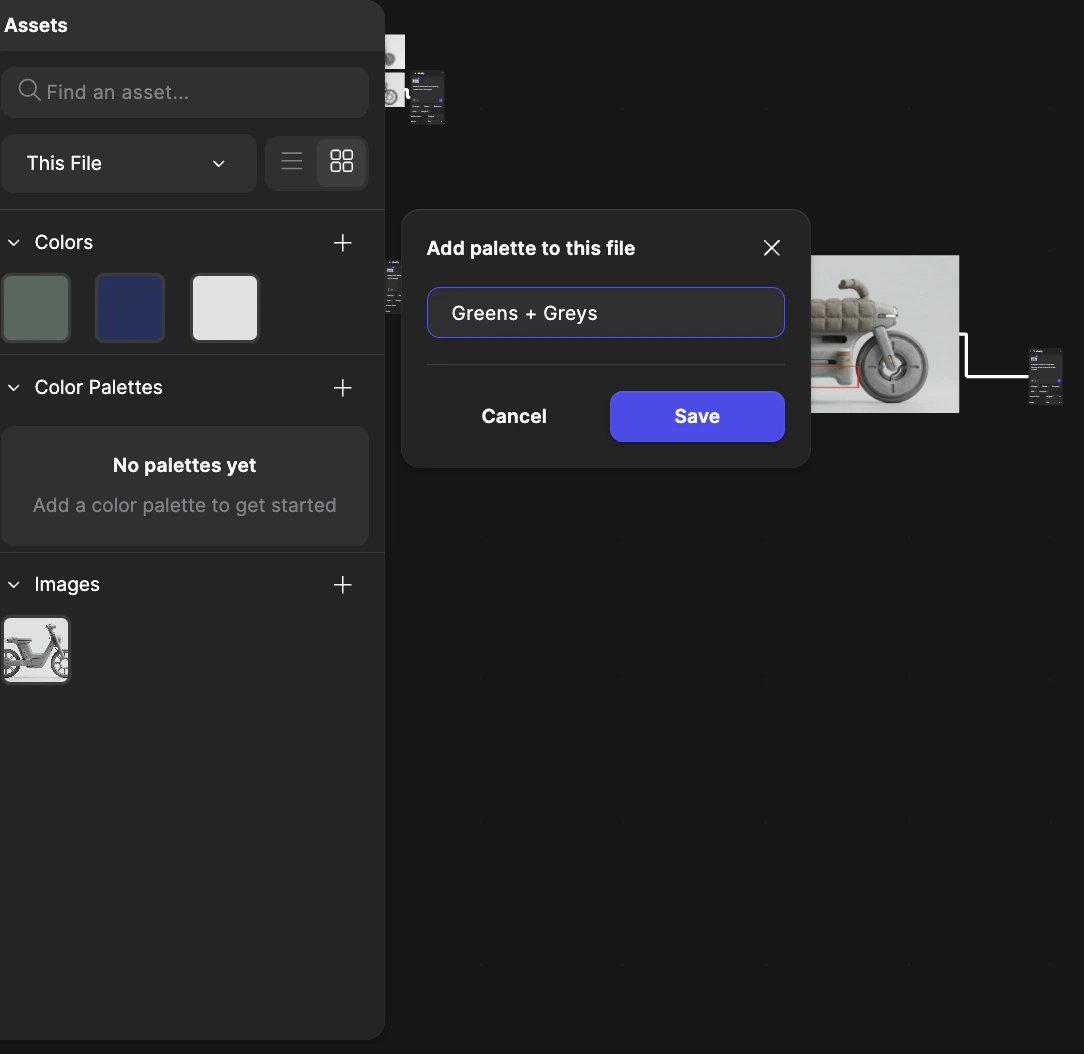
Task: Collapse the Color Palettes section
Action: point(14,388)
